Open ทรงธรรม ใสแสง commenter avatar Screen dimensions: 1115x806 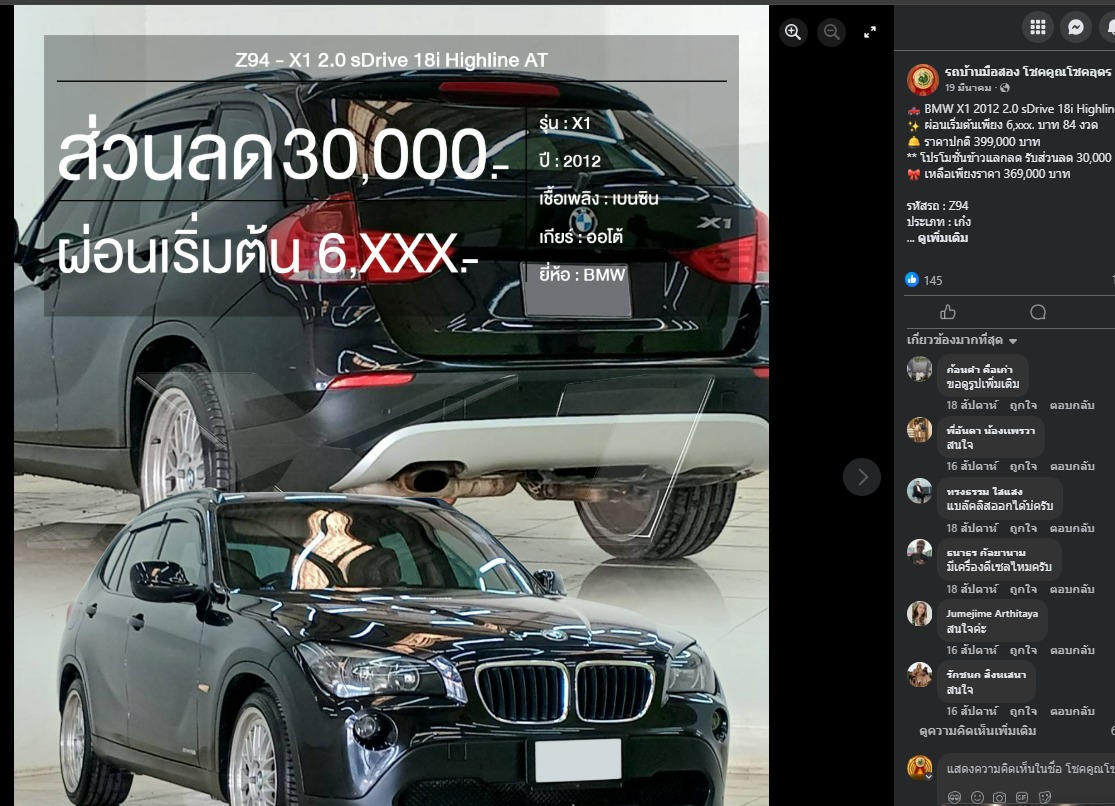[x=919, y=491]
